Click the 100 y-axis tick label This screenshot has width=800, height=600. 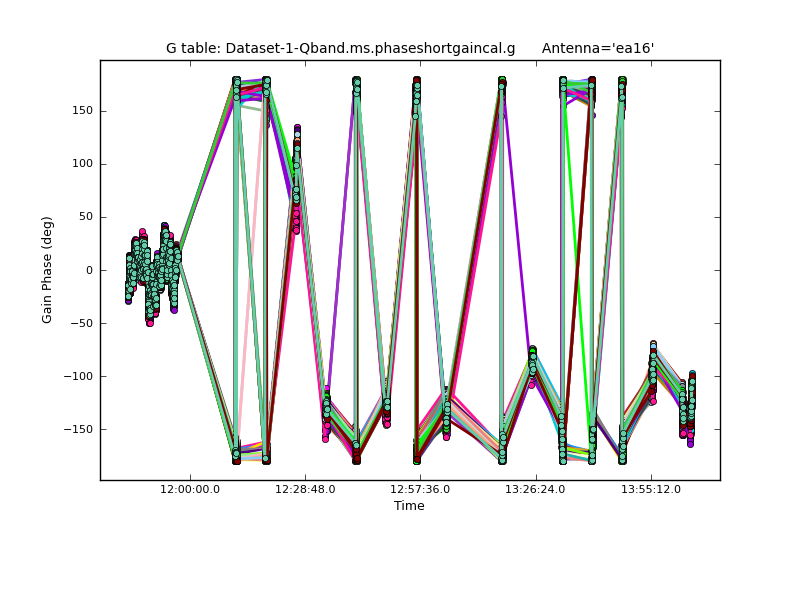[x=81, y=164]
